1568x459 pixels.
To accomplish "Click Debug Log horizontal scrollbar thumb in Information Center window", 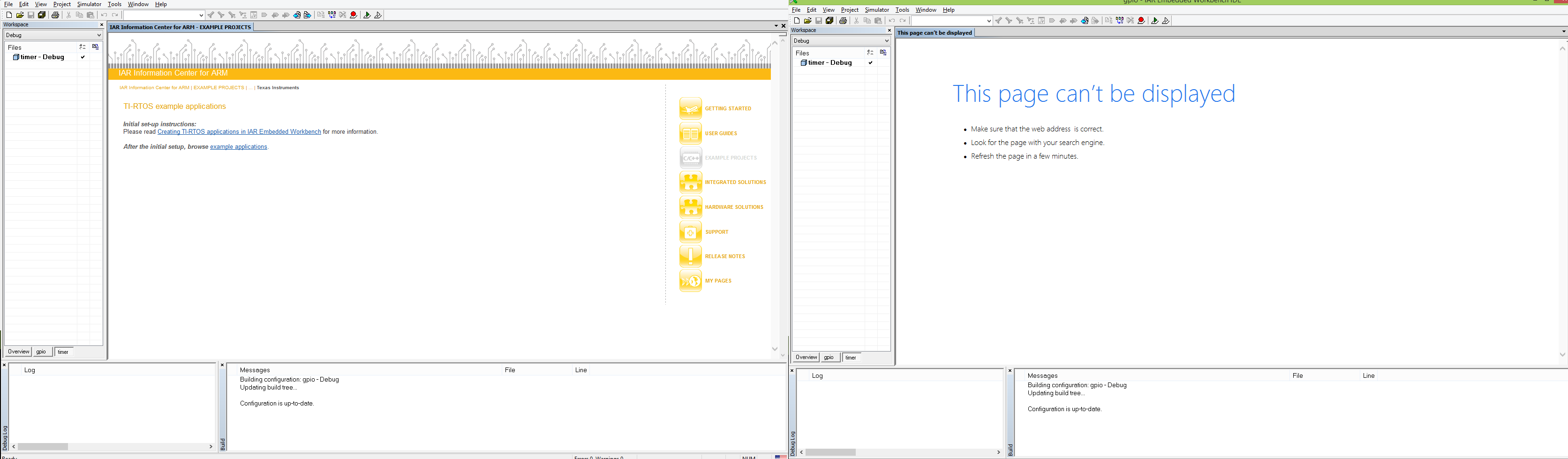I will point(43,447).
